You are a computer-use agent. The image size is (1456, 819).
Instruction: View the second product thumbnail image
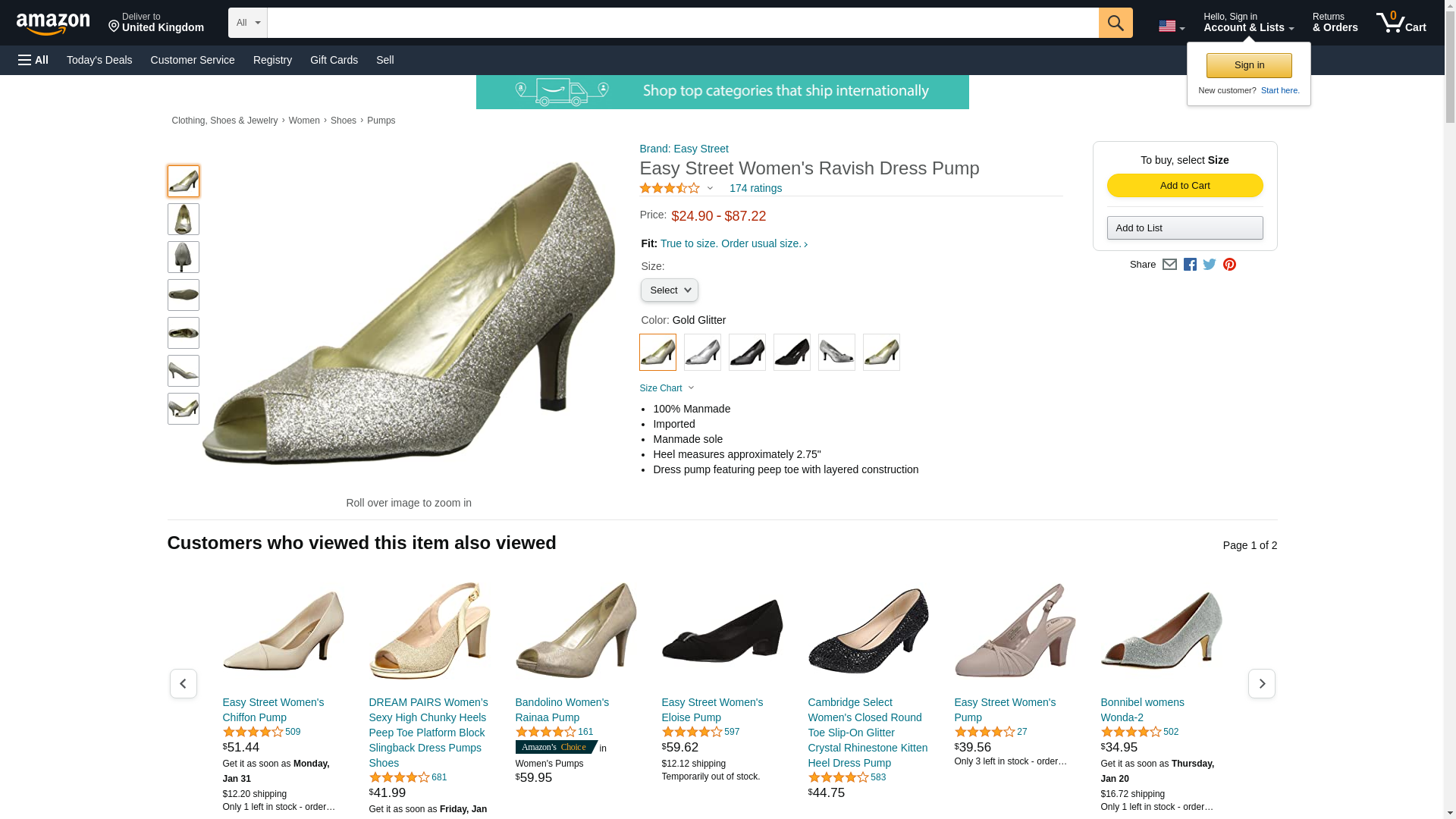[x=184, y=219]
